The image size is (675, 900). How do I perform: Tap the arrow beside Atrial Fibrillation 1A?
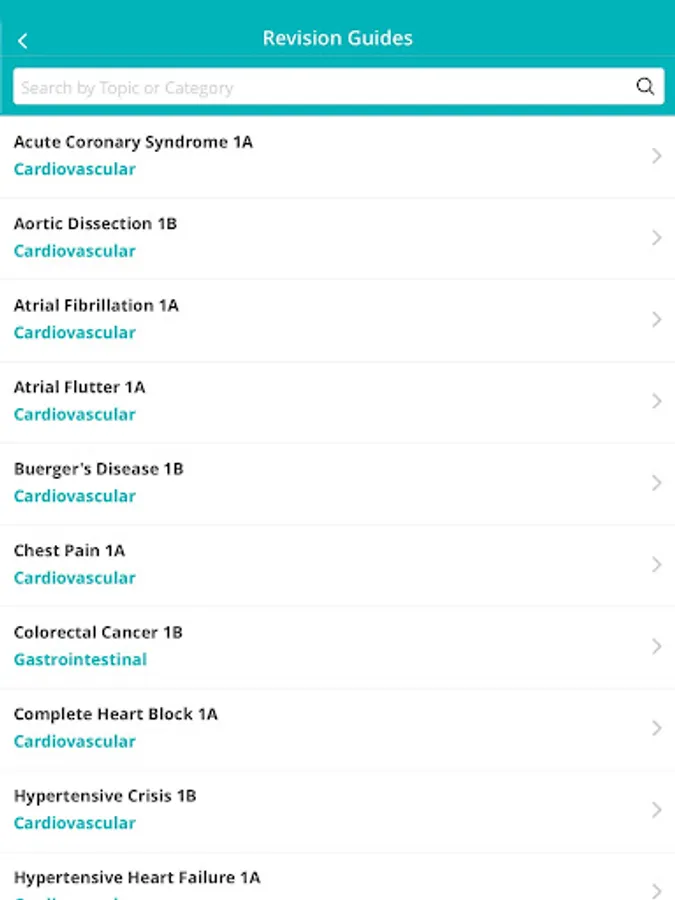click(x=657, y=319)
